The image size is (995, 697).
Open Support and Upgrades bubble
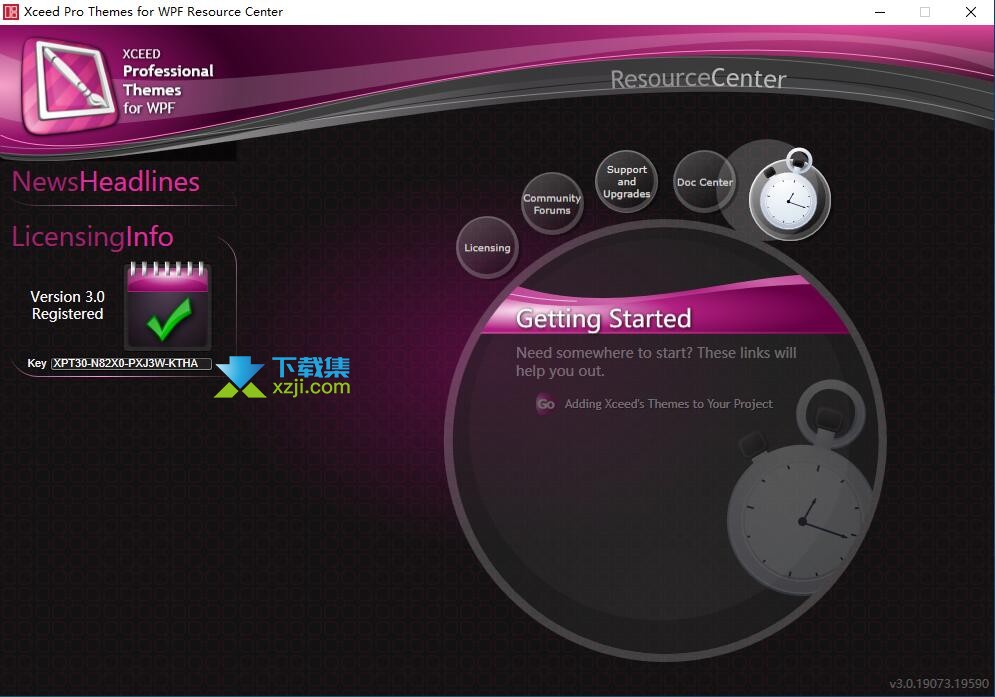pos(626,182)
